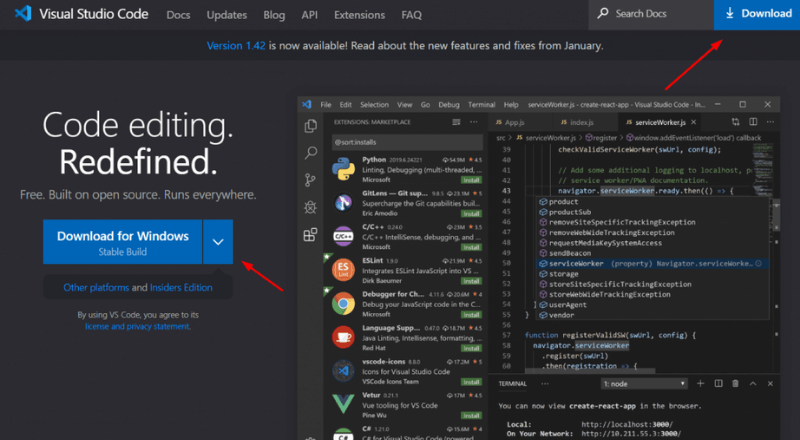The height and width of the screenshot is (440, 800).
Task: Install the ESLint extension
Action: coord(471,281)
